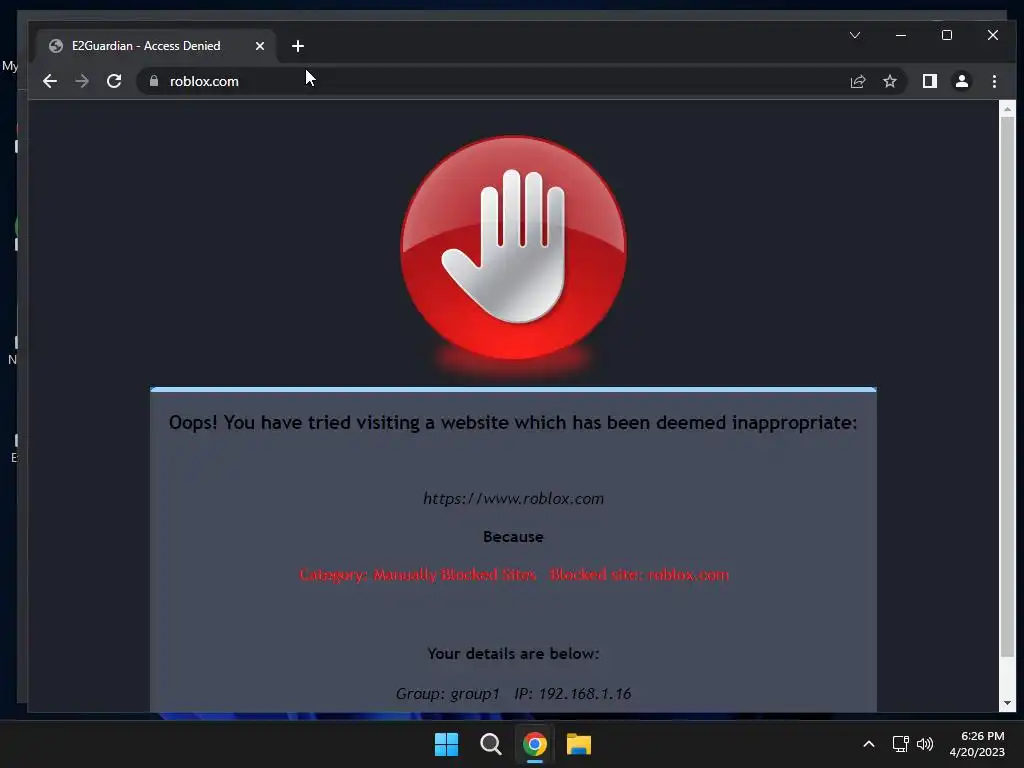Open a new tab with plus button
The image size is (1024, 768).
pos(298,46)
